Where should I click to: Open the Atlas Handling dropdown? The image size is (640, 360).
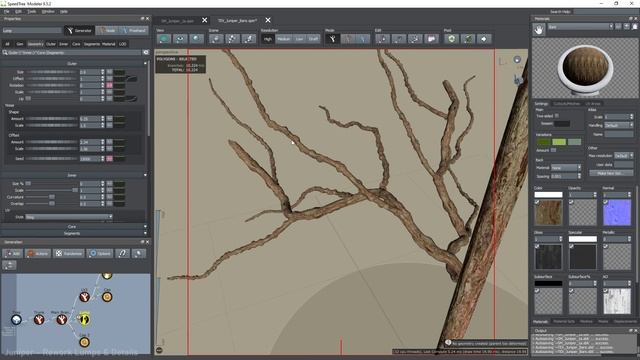(618, 125)
